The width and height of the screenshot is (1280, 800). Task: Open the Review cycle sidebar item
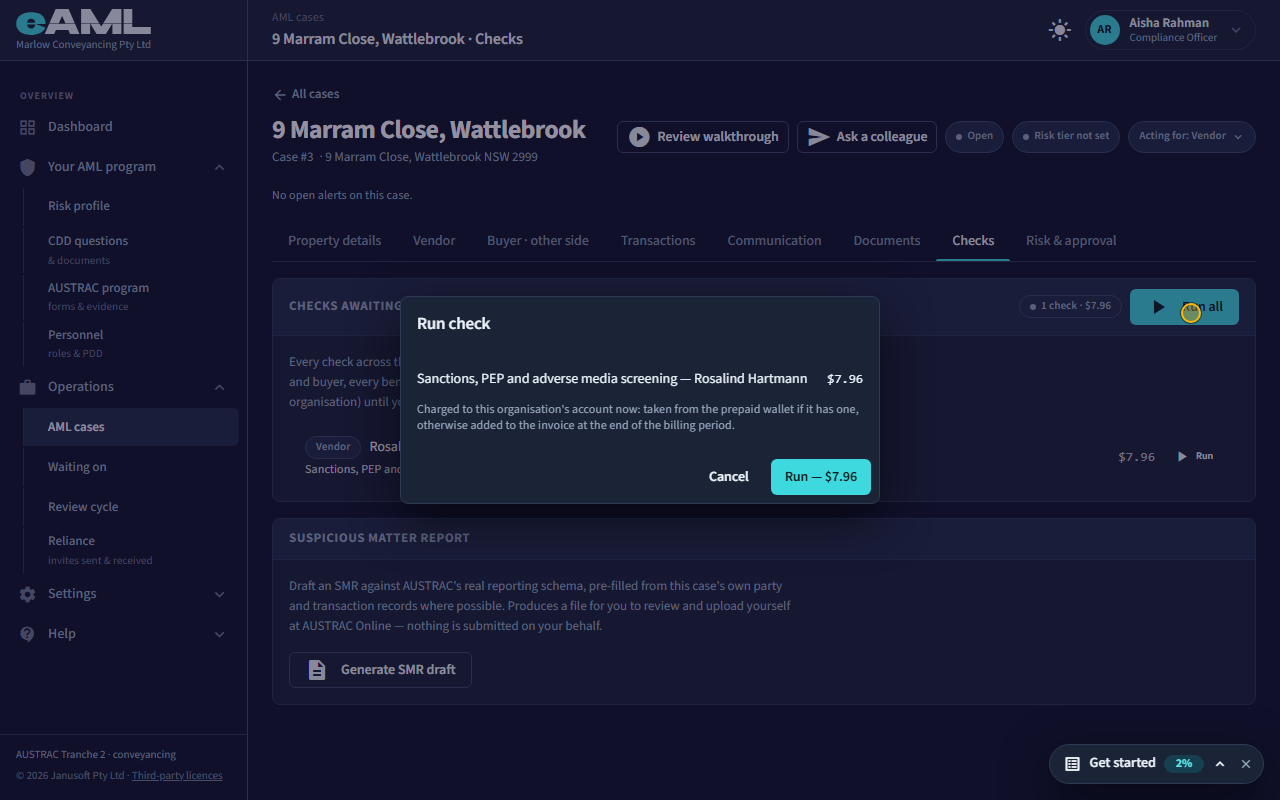[130, 507]
